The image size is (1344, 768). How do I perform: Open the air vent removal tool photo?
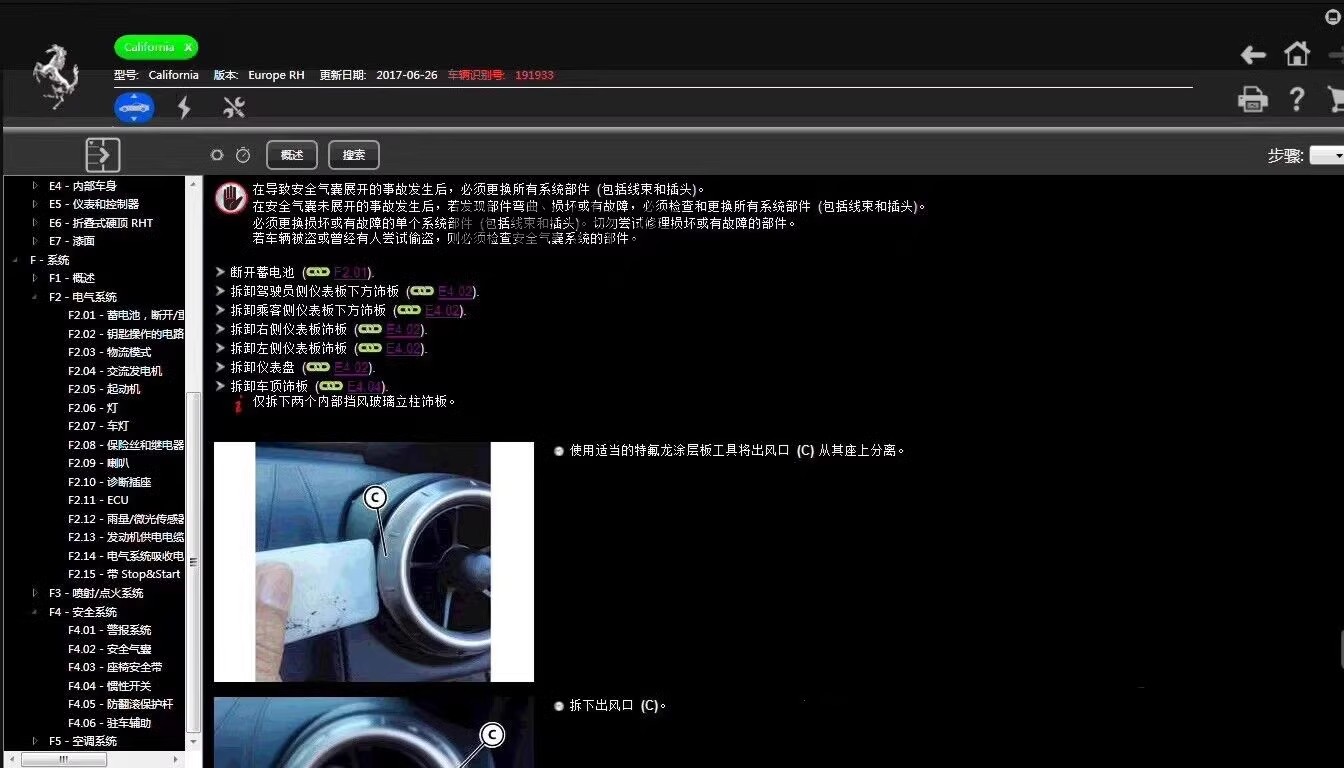point(373,562)
